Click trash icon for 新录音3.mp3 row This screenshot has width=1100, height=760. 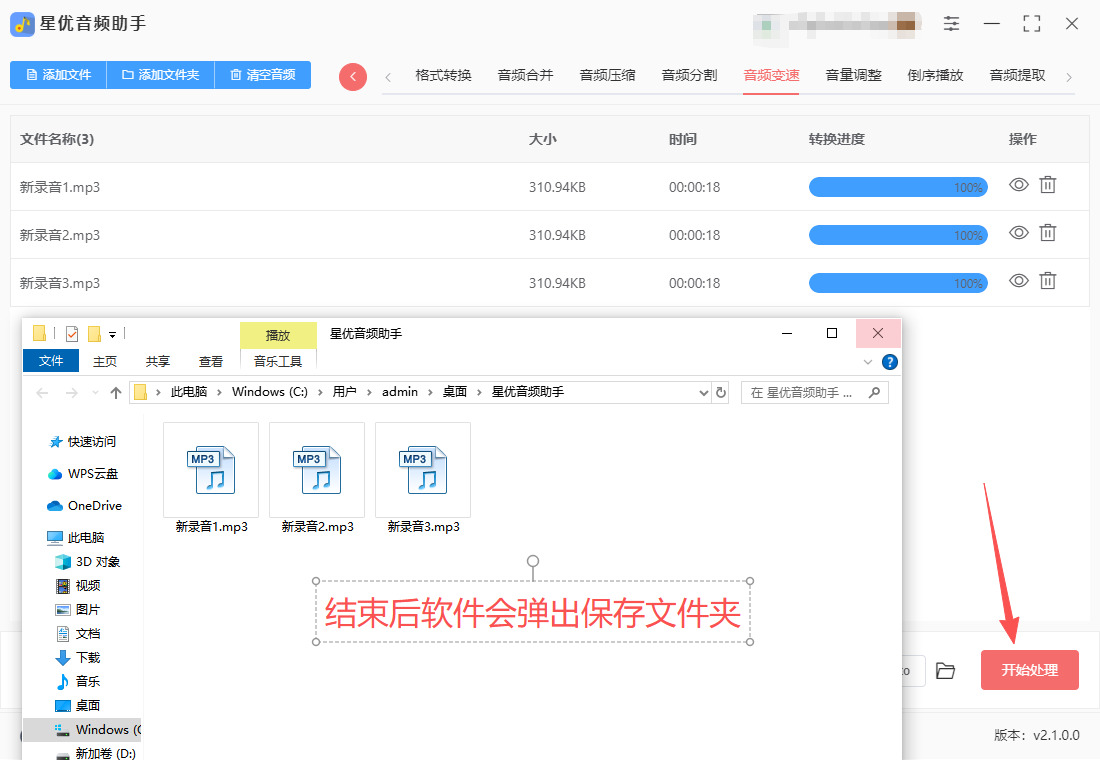pyautogui.click(x=1047, y=281)
